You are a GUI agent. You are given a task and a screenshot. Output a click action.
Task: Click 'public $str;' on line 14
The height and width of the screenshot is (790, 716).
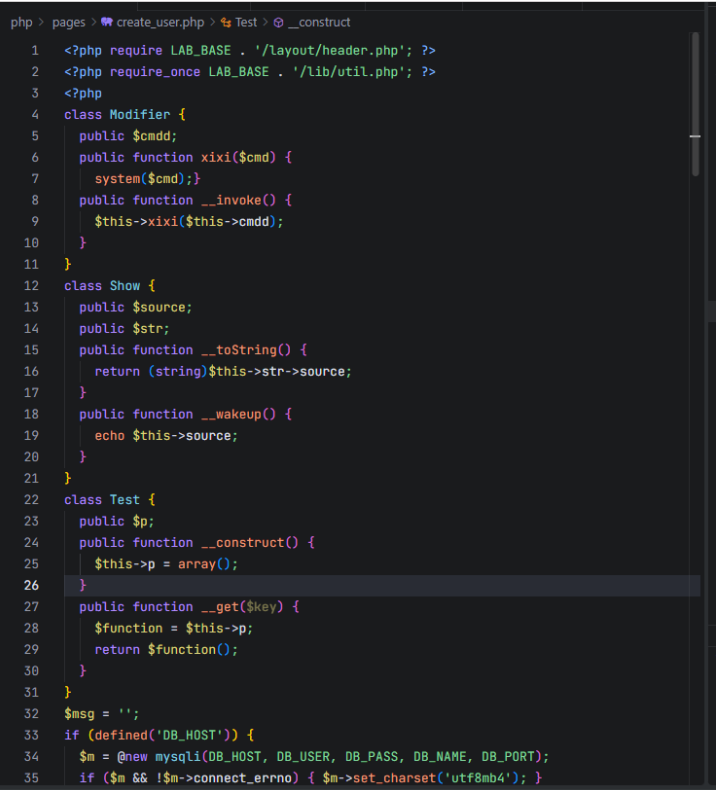[124, 328]
